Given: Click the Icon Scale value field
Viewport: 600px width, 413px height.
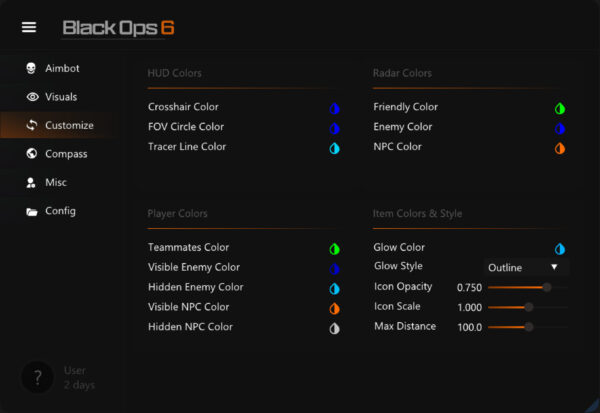Looking at the screenshot, I should click(469, 307).
